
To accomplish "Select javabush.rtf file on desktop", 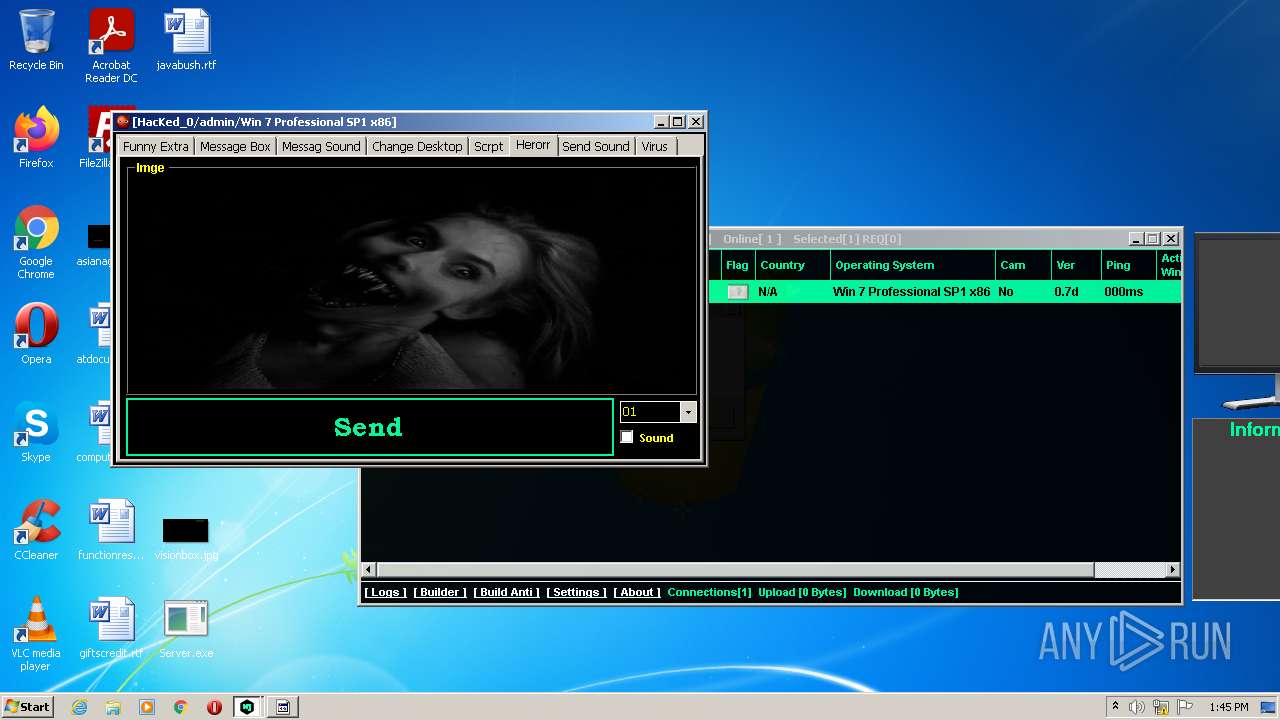I will coord(186,40).
